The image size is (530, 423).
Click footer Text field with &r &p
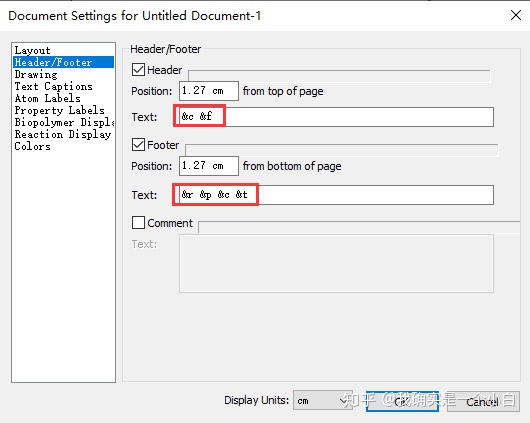pos(336,195)
